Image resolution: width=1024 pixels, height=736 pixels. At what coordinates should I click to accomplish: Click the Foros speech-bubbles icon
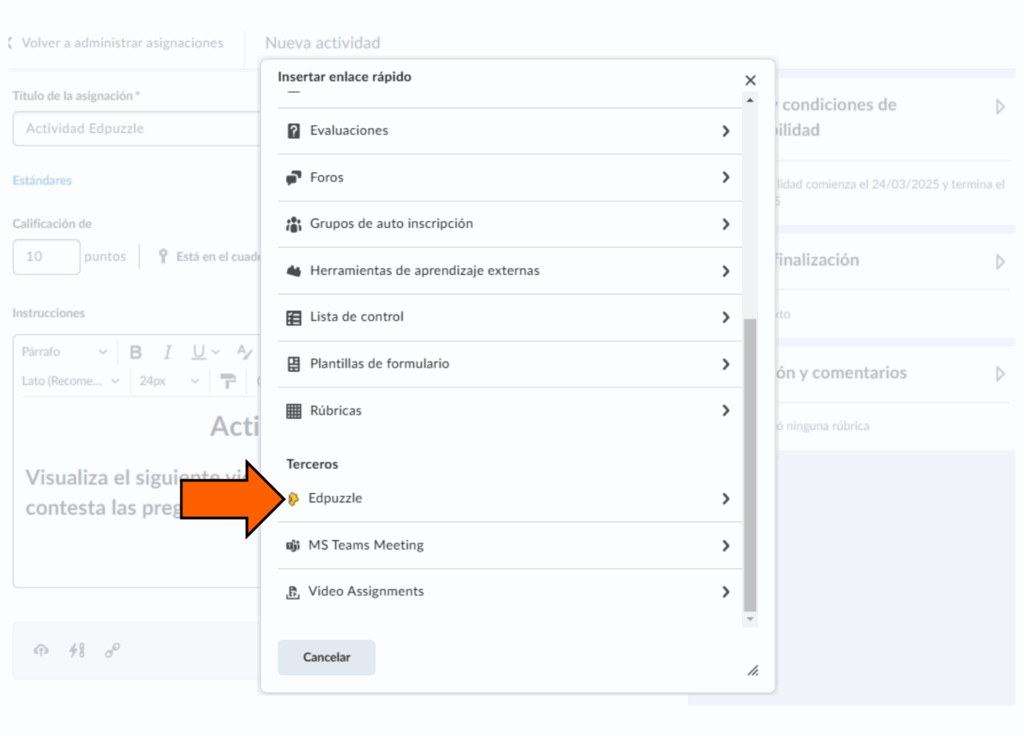[x=294, y=178]
